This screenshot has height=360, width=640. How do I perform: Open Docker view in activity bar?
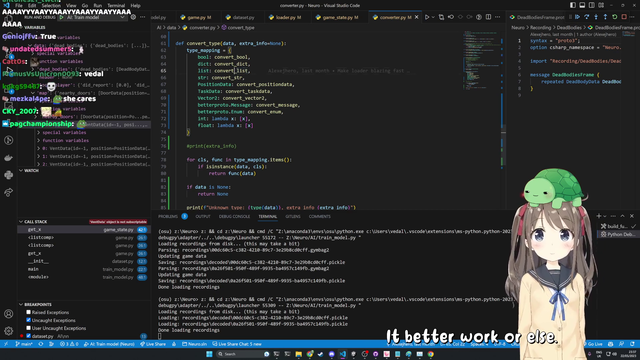tap(8, 158)
